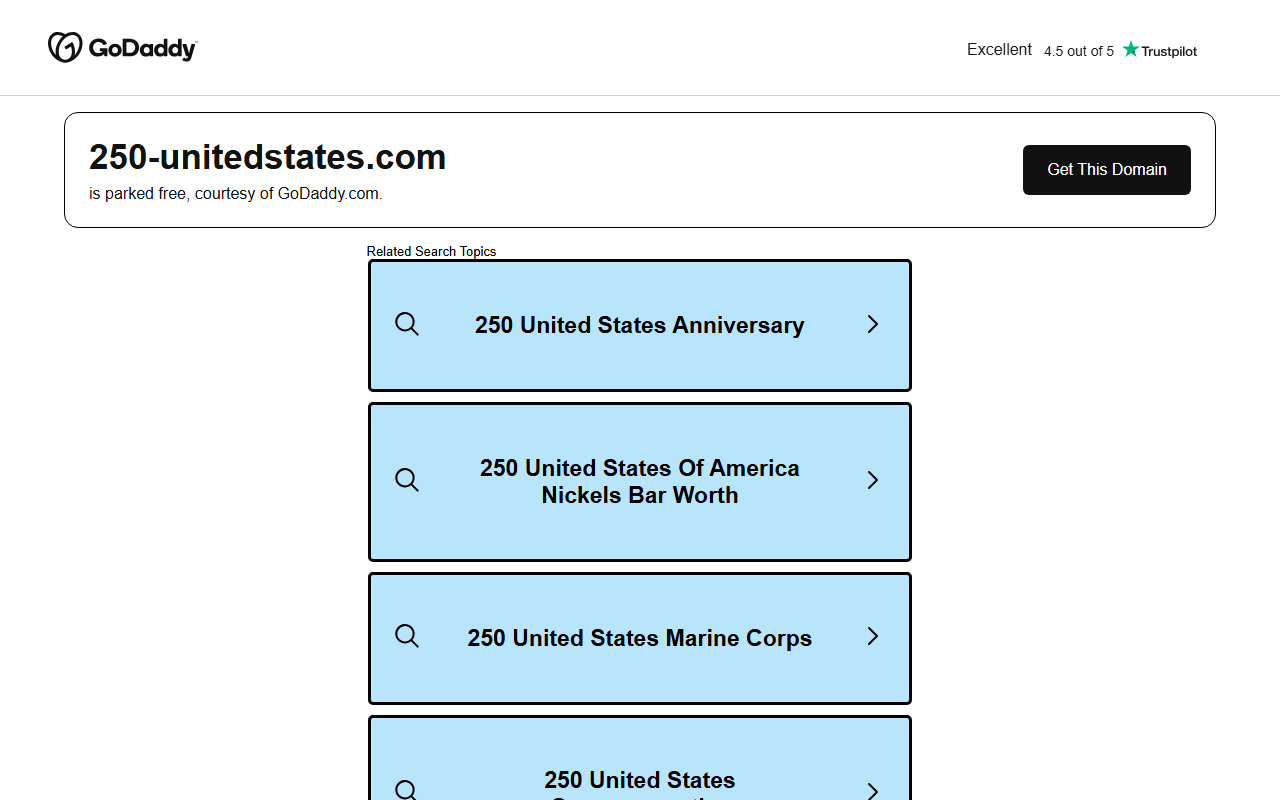Click chevron arrow on Nickels Bar Worth card
The height and width of the screenshot is (800, 1280).
click(x=872, y=480)
